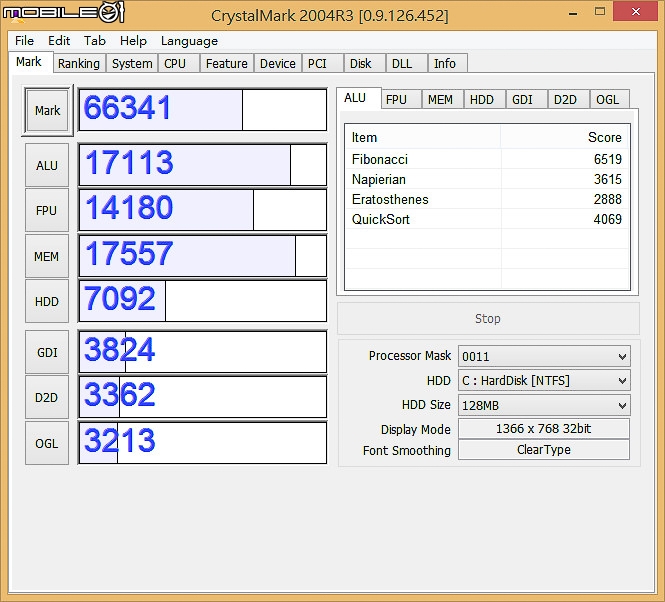Click the GDI score bar 3824
The width and height of the screenshot is (665, 602).
(x=203, y=352)
